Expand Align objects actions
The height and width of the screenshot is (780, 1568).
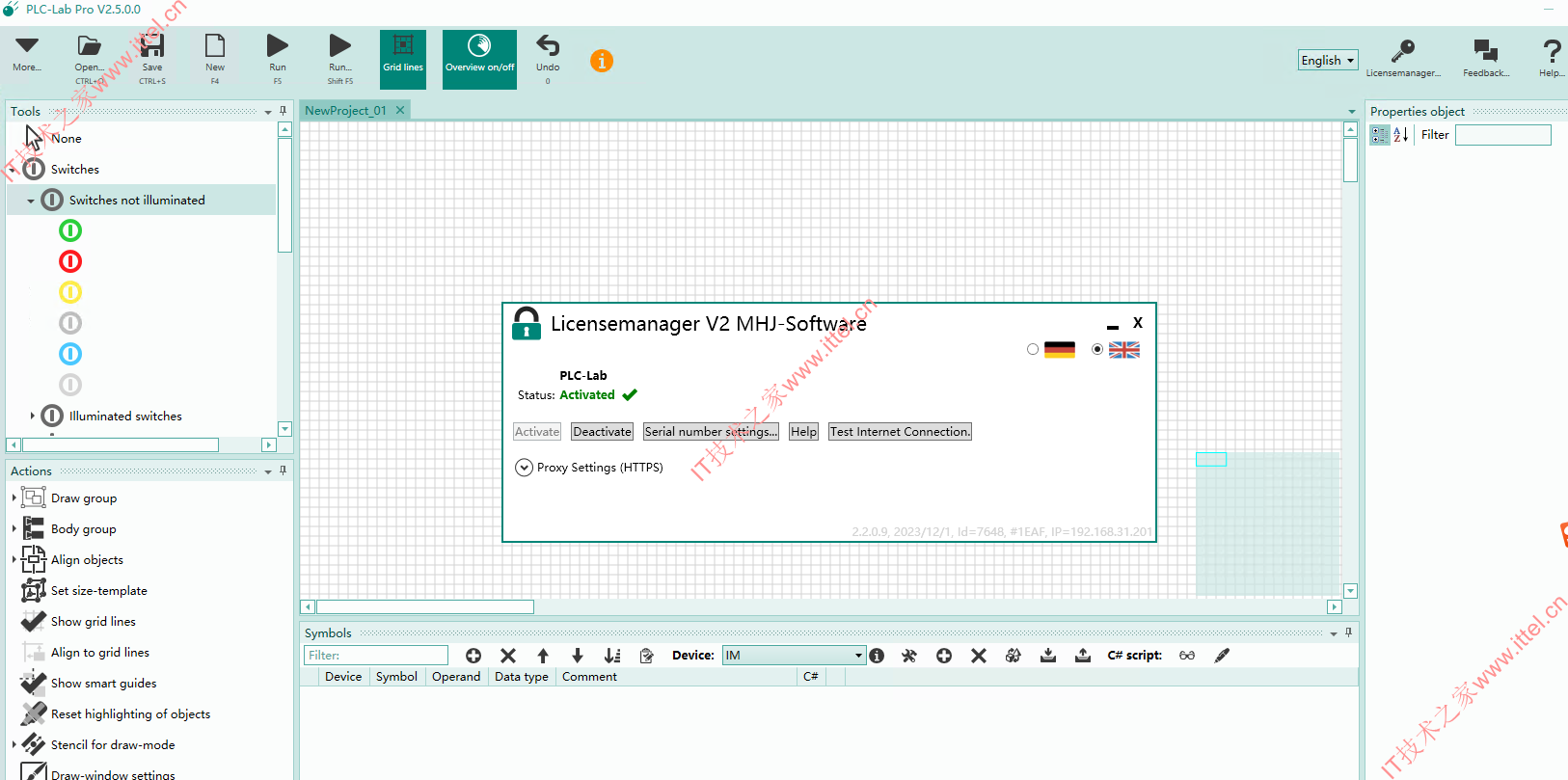point(14,560)
